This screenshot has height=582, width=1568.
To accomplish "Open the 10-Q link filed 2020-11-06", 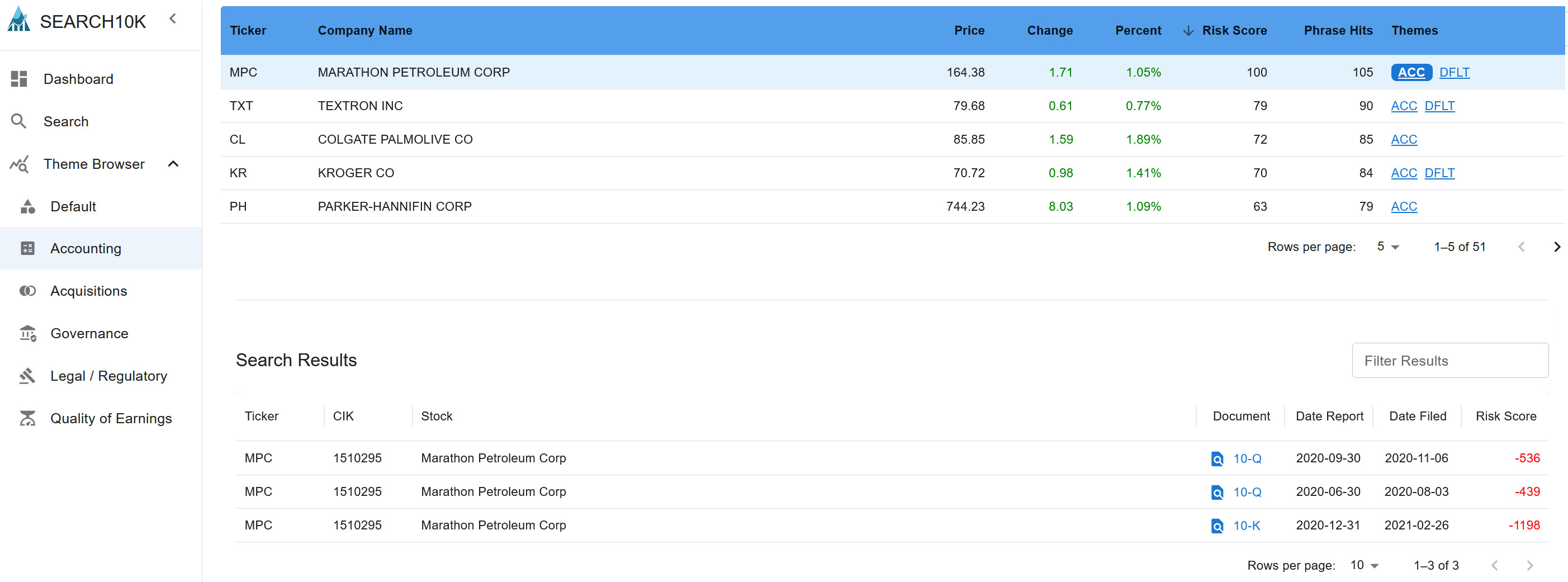I will (1247, 458).
